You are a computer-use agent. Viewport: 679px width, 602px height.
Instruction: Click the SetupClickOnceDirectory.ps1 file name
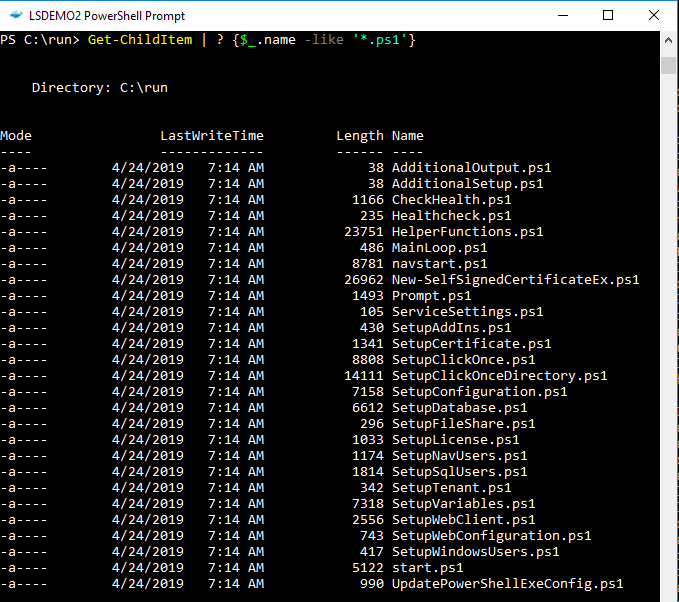coord(499,376)
